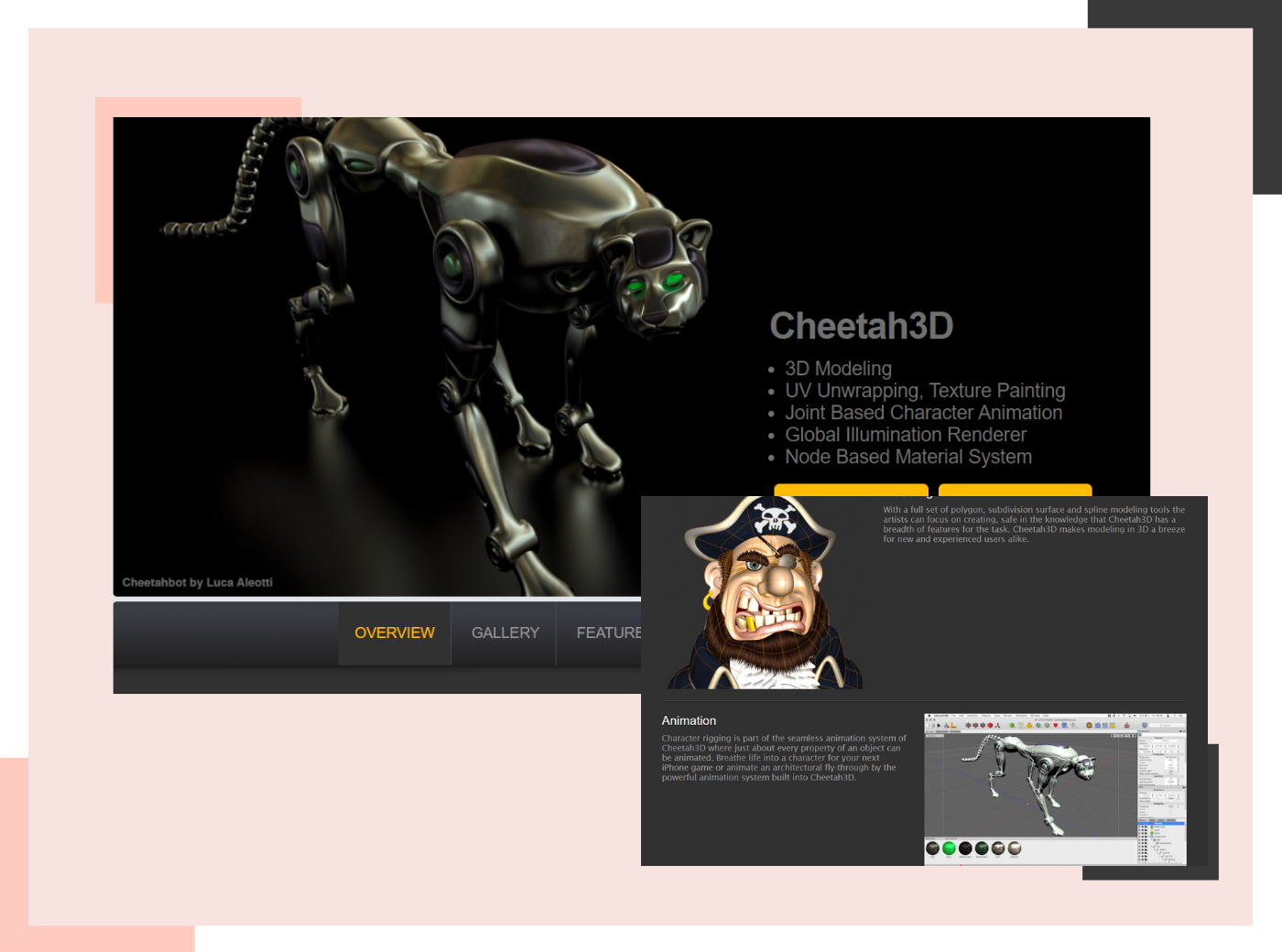Screen dimensions: 1282x952
Task: Click the green sphere creation icon
Action: pyautogui.click(x=1012, y=725)
